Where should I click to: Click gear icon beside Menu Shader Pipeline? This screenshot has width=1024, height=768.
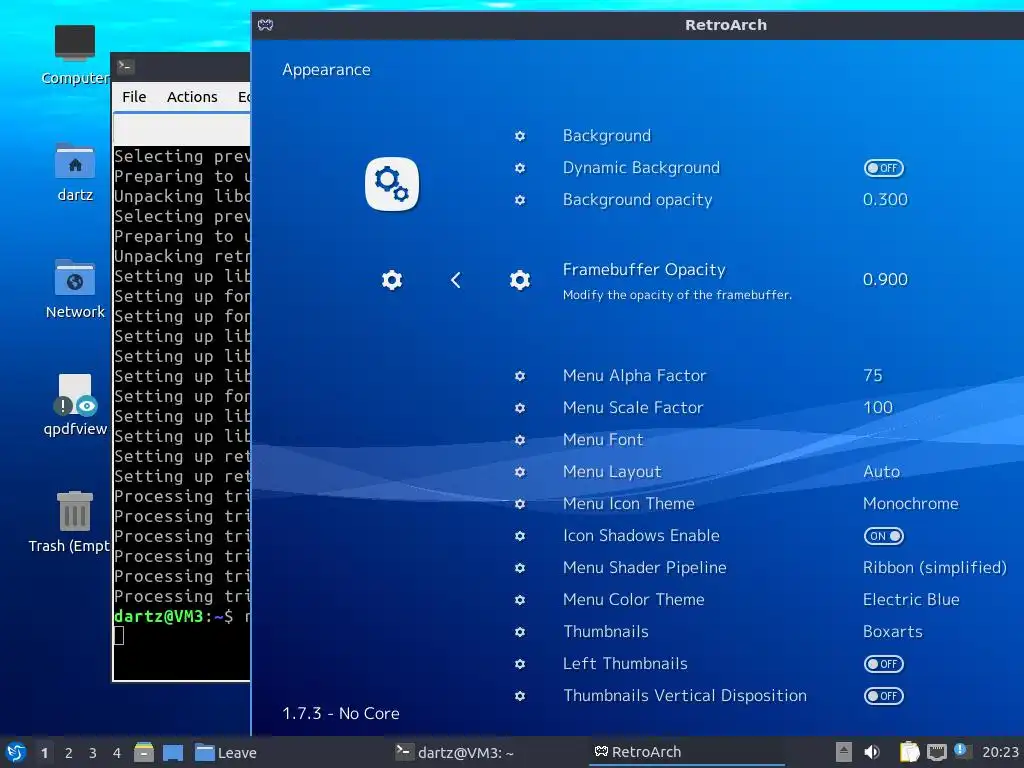tap(520, 568)
